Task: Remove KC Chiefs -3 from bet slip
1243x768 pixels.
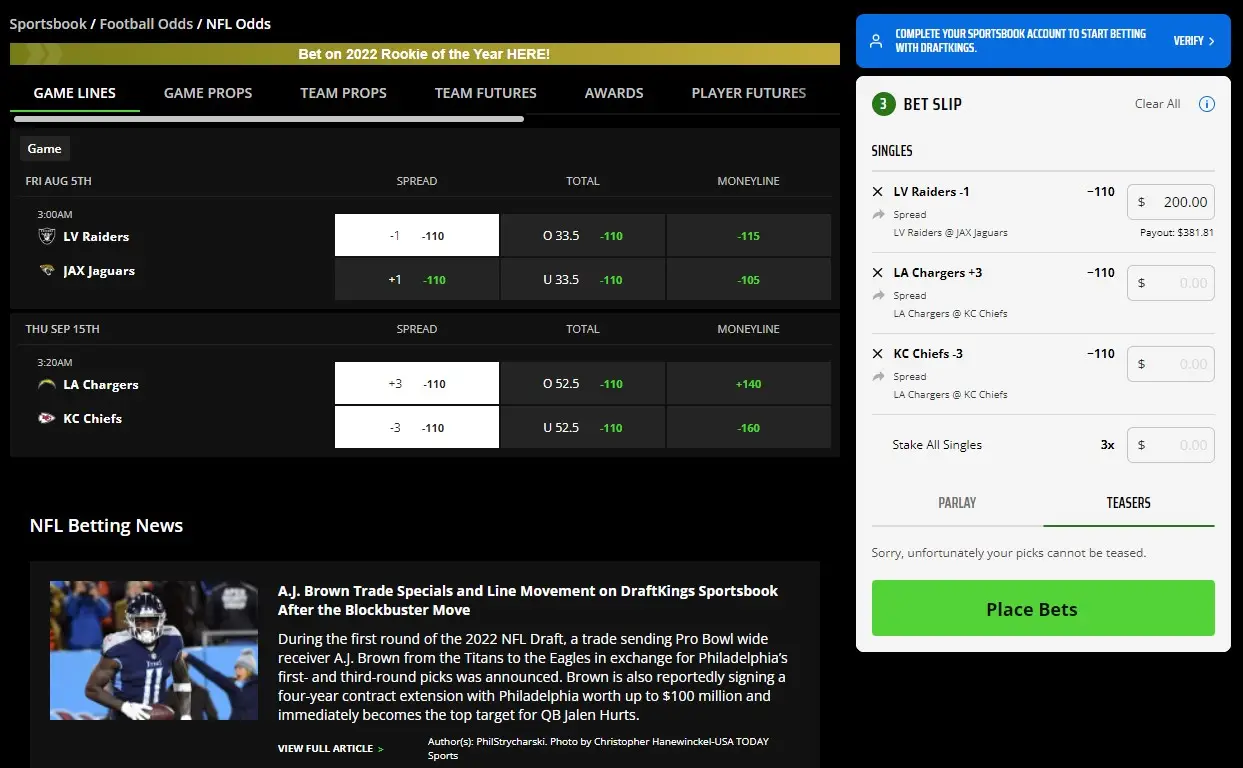Action: 878,353
